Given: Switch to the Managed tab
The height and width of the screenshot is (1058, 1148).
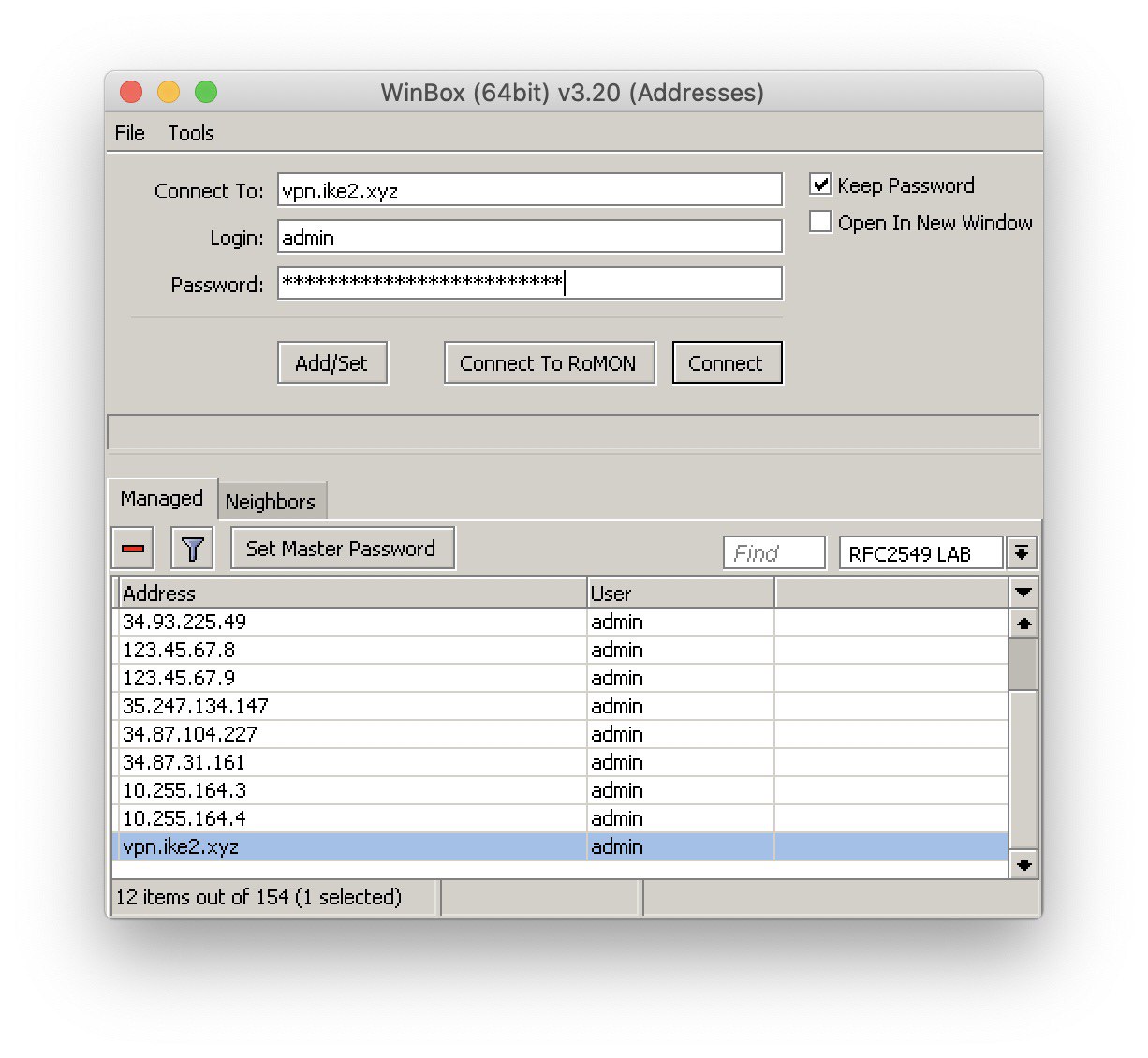Looking at the screenshot, I should [162, 498].
